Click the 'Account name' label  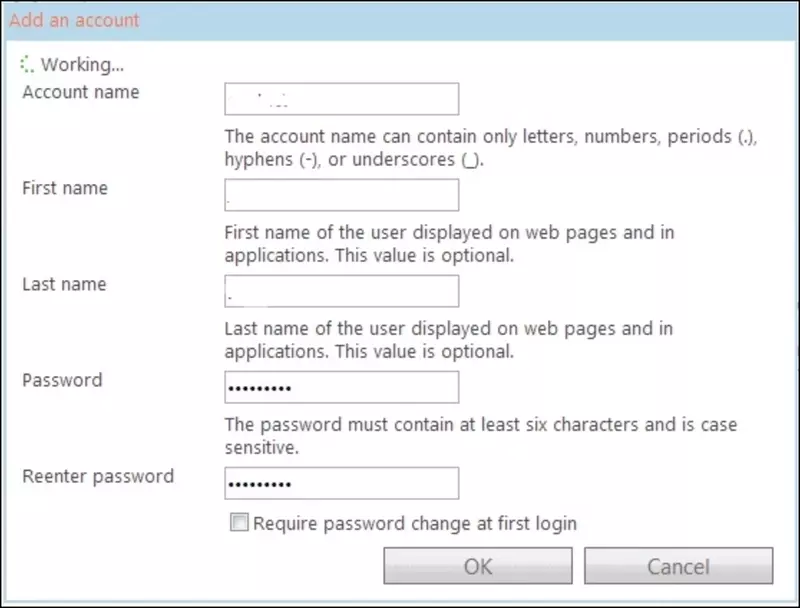click(81, 92)
